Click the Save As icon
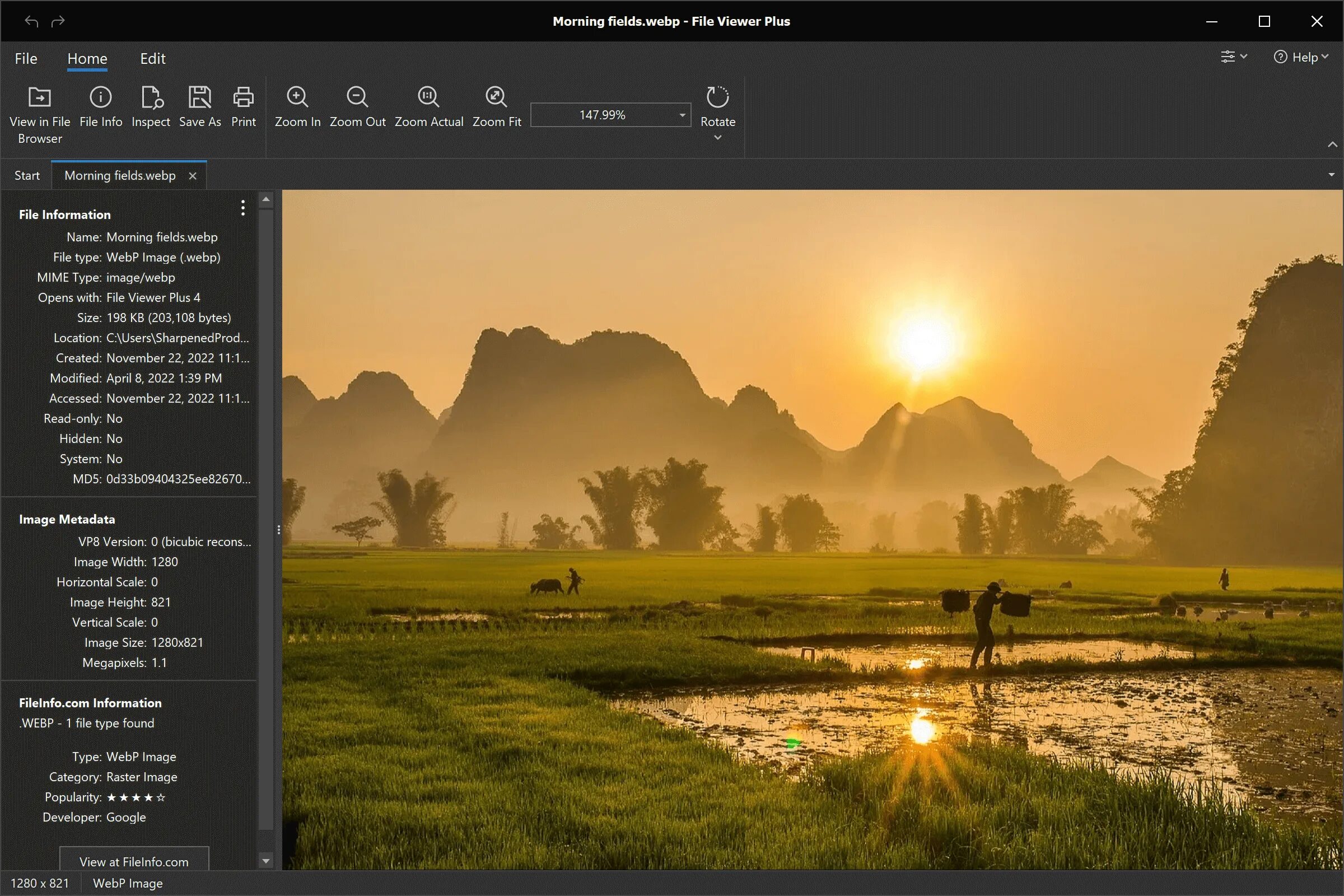 pos(199,97)
